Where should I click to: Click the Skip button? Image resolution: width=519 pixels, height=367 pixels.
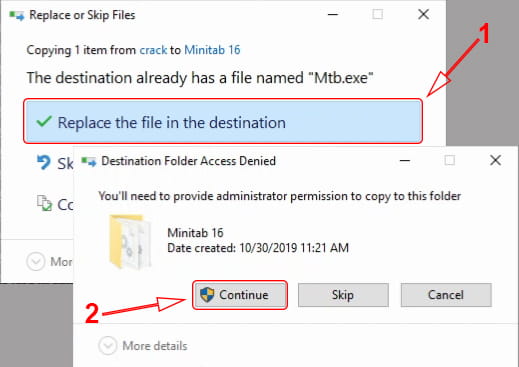click(343, 295)
